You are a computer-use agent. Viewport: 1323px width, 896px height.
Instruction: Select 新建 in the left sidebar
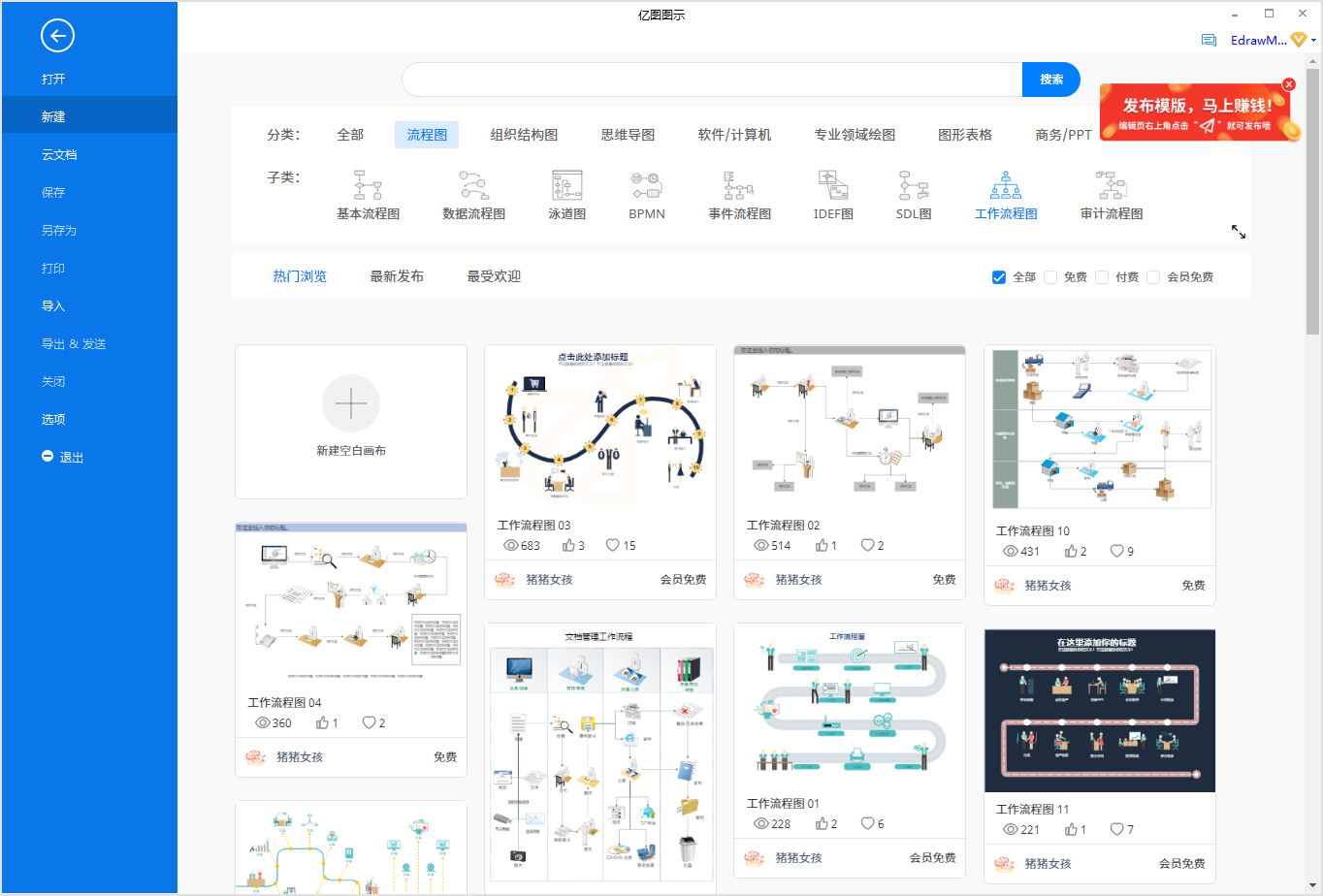(89, 116)
